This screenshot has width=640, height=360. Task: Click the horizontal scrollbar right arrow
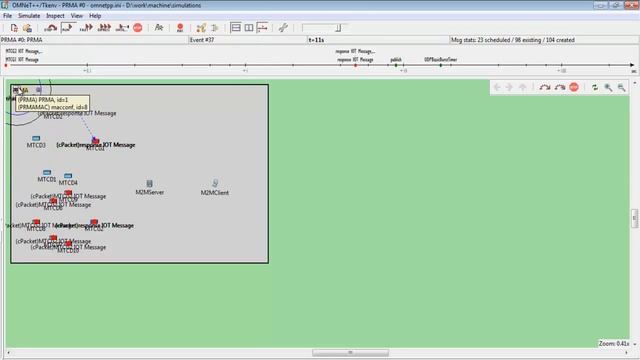point(627,353)
